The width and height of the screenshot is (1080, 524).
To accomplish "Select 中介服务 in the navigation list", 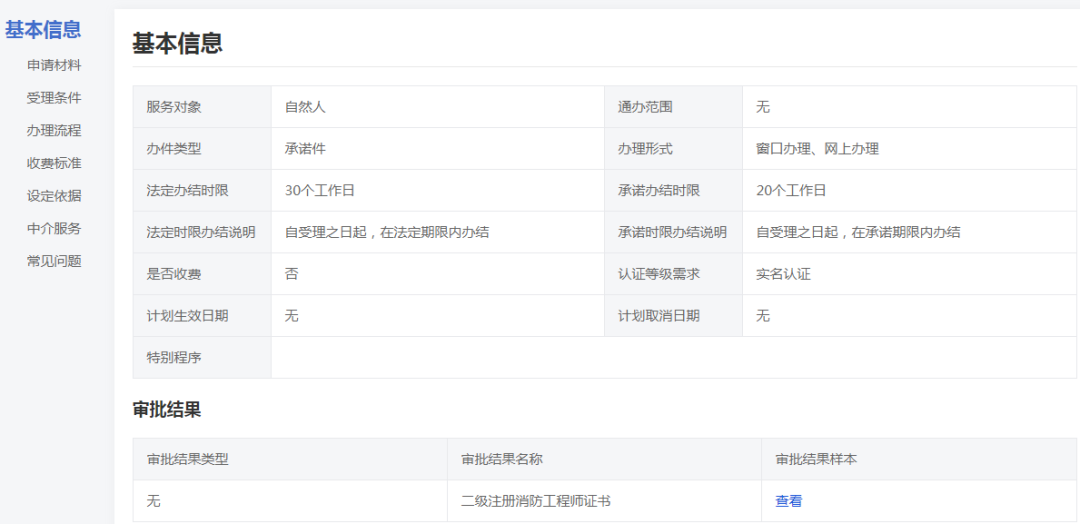I will coord(54,228).
